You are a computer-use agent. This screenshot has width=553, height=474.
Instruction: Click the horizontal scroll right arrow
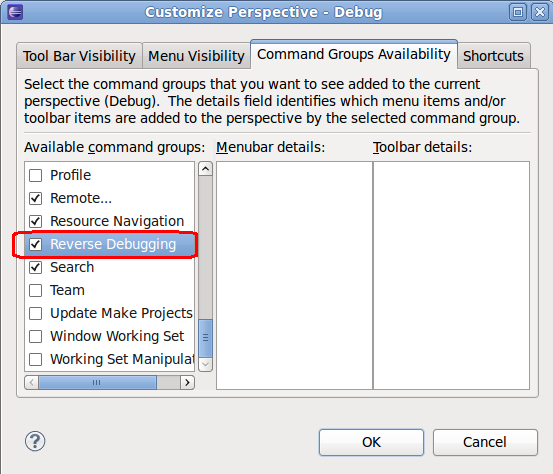click(188, 382)
